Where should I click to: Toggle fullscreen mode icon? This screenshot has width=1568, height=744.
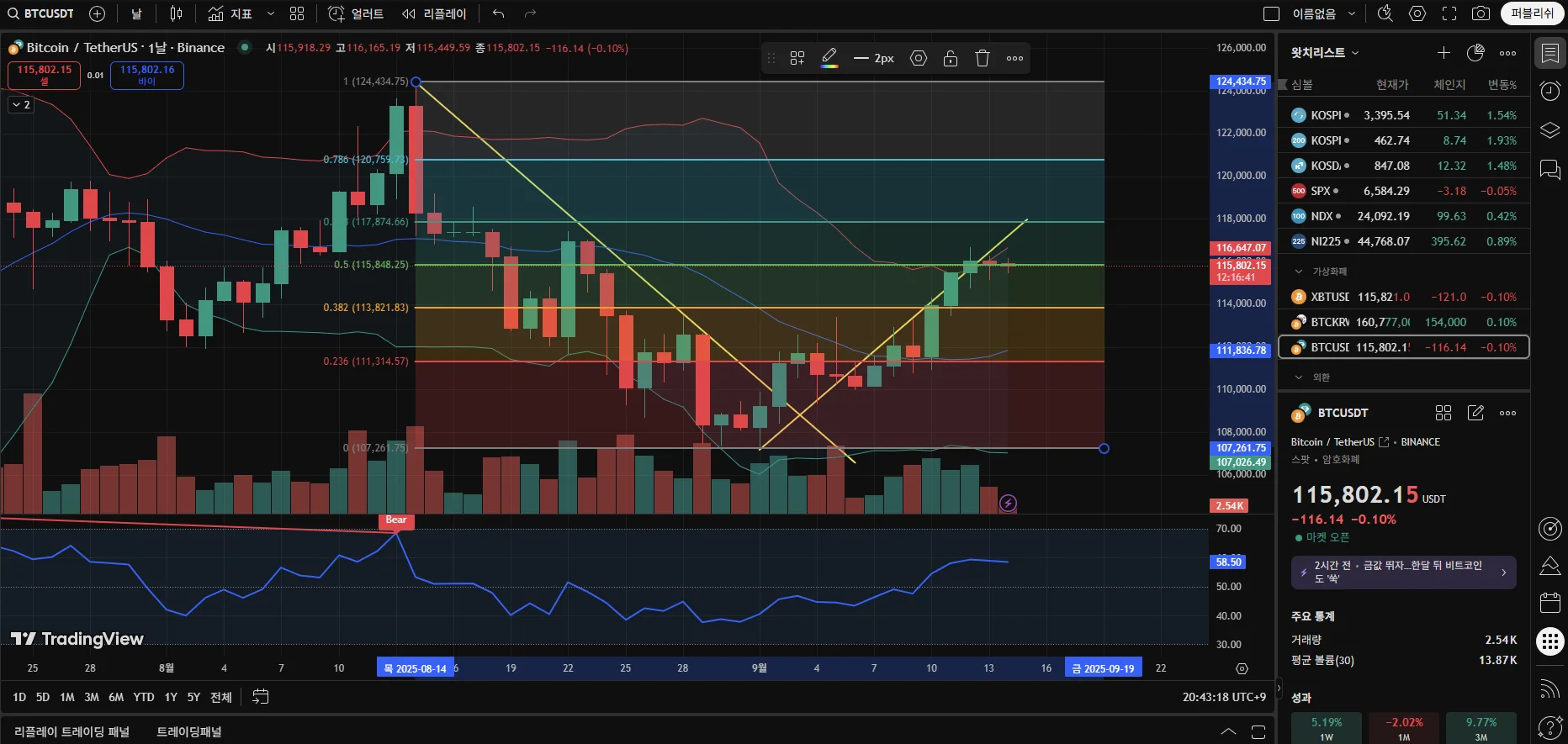point(1449,13)
